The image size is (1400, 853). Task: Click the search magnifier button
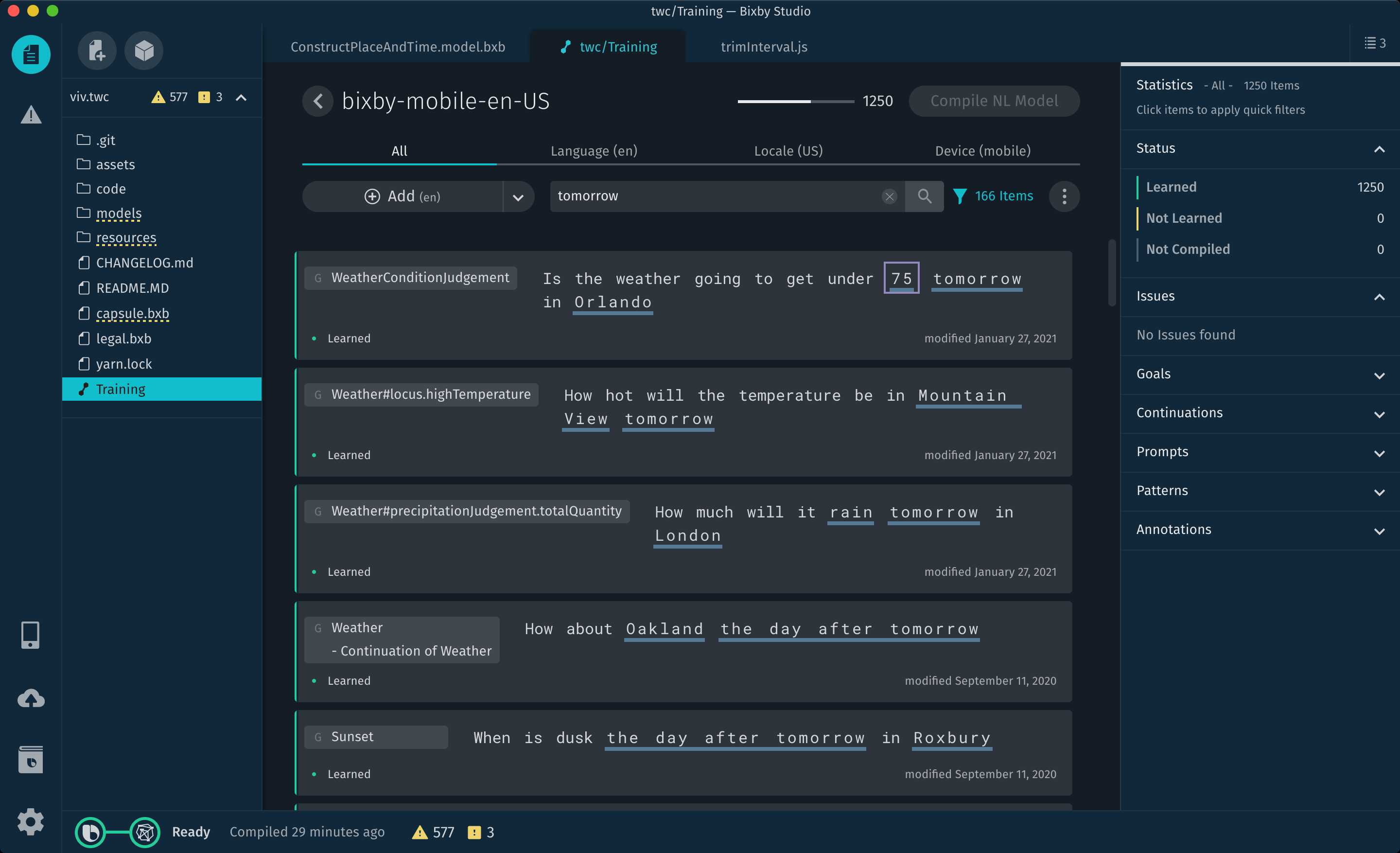(925, 196)
